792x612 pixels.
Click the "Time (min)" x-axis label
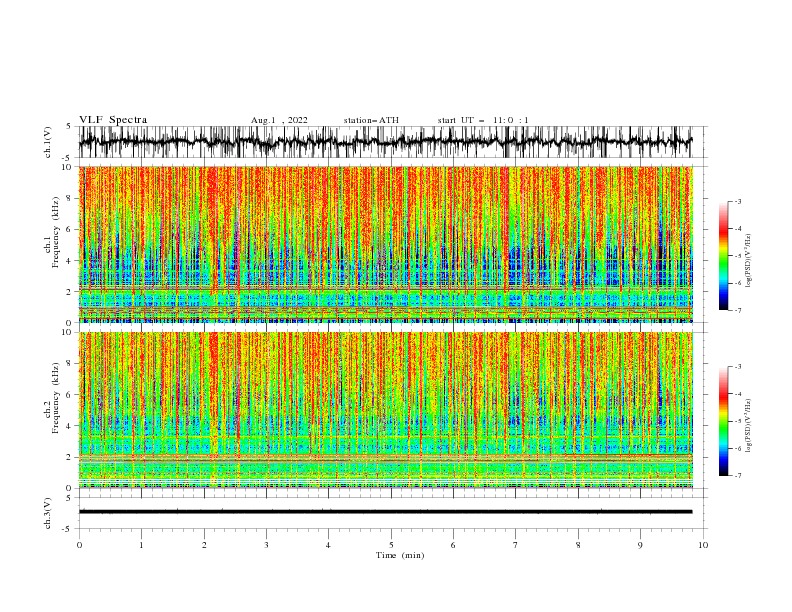tap(400, 555)
